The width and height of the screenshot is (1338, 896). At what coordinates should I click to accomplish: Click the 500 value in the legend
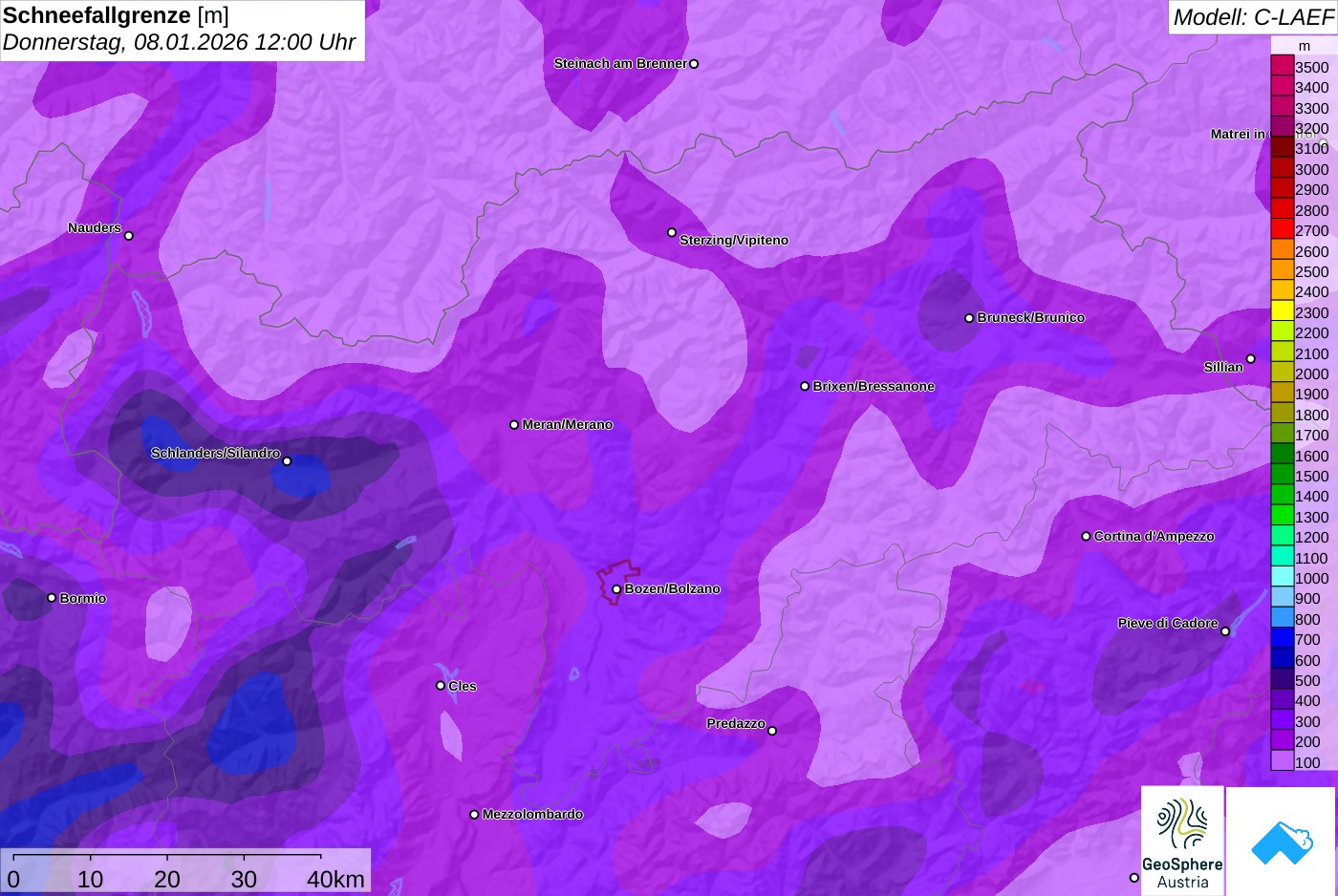coord(1307,680)
